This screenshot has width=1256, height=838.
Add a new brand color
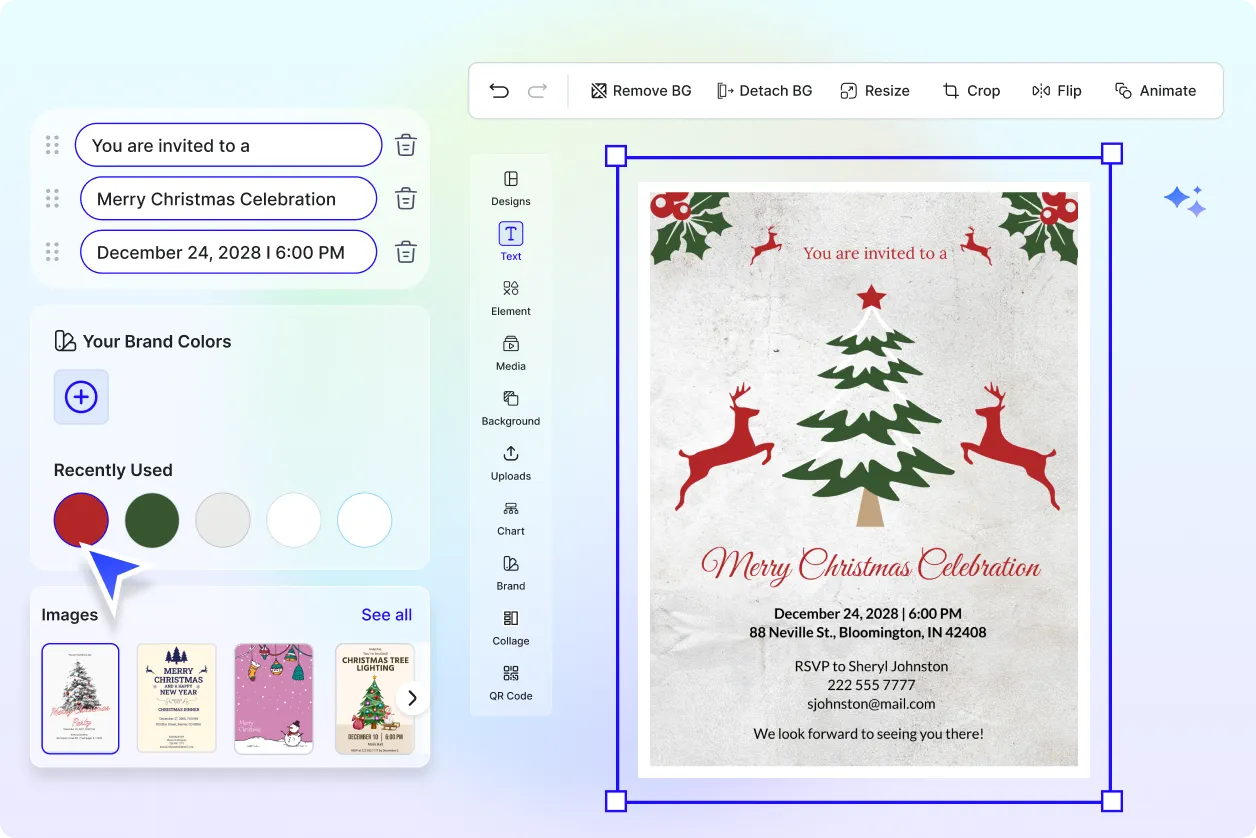tap(81, 397)
